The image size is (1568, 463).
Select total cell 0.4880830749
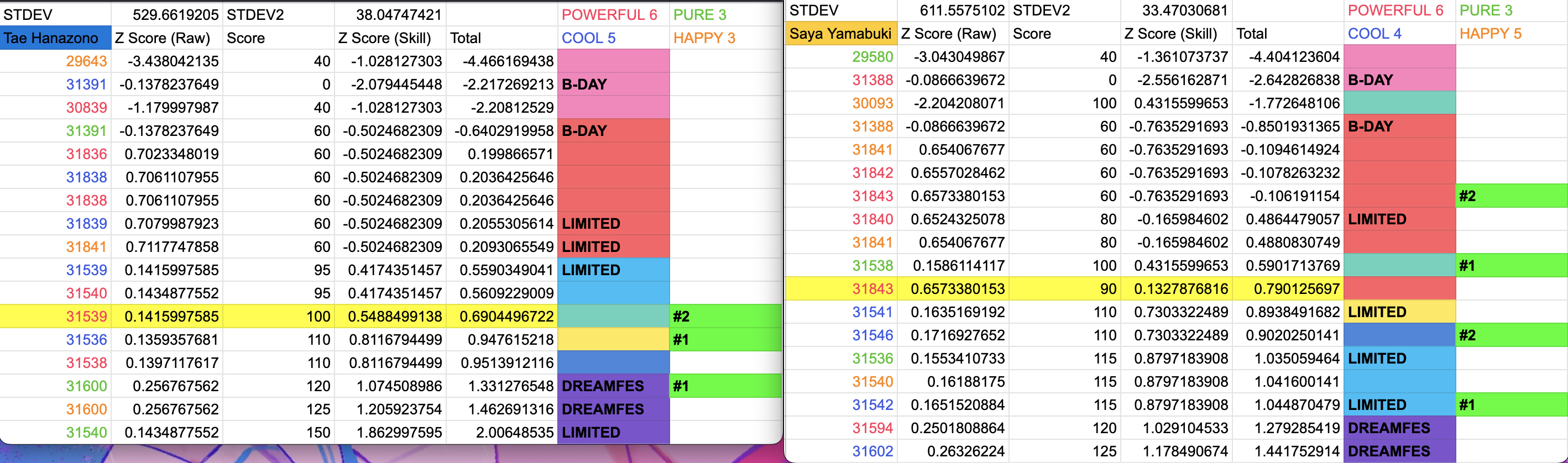tap(1288, 242)
